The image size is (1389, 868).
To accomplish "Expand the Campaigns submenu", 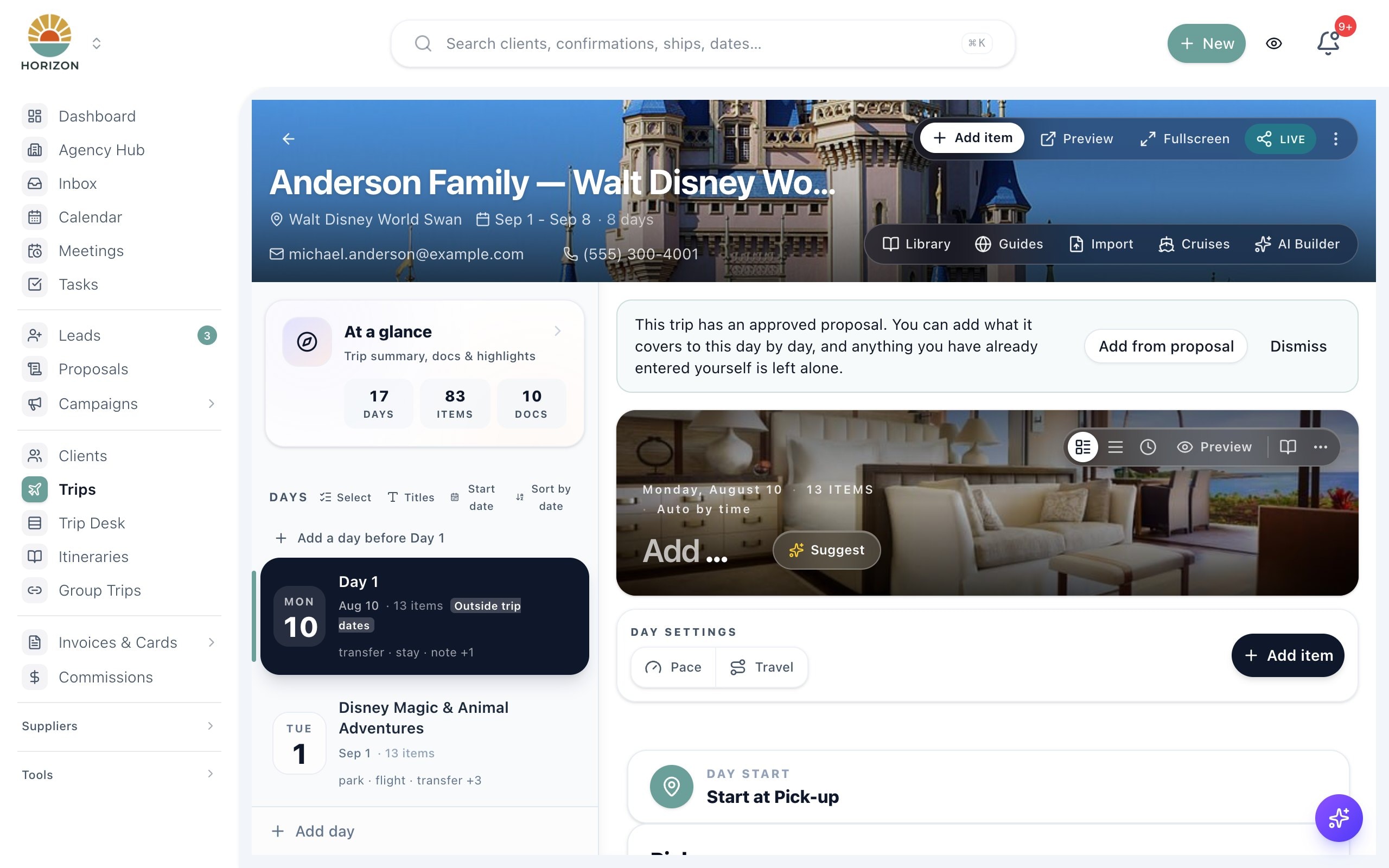I will [x=211, y=404].
